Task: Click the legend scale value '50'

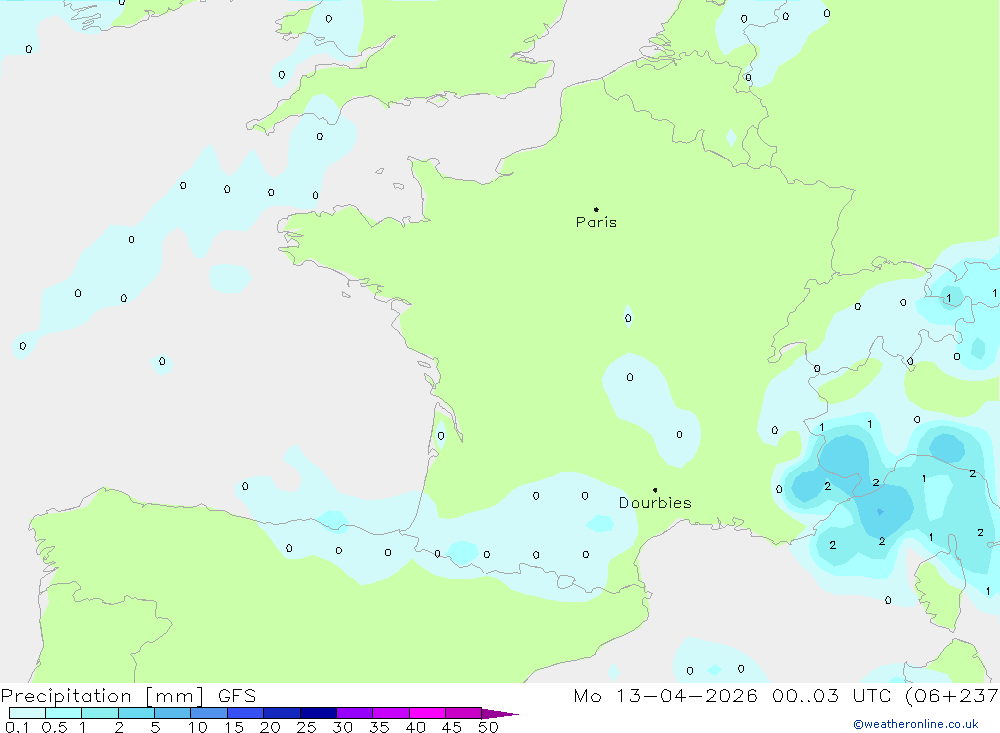Action: [488, 727]
